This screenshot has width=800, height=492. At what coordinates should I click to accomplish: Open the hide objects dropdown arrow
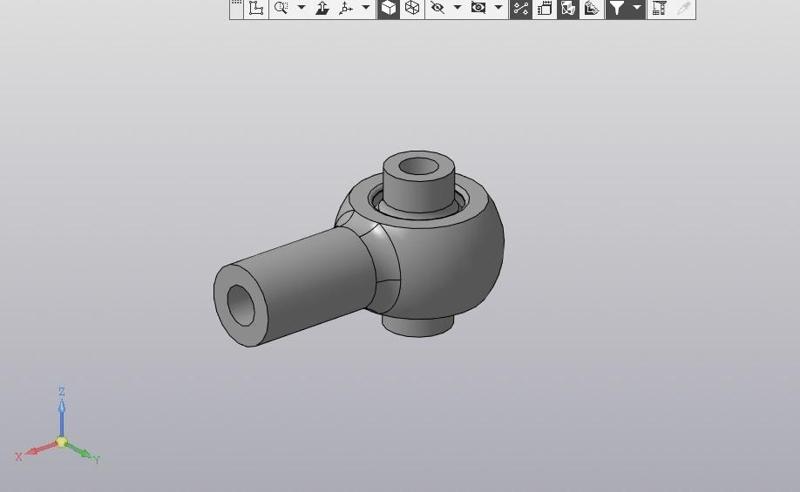tap(458, 8)
